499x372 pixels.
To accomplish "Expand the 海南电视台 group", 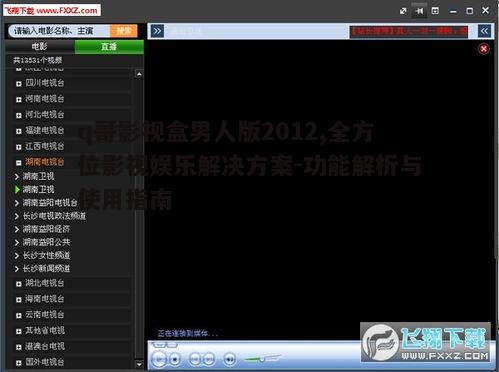I will coord(19,300).
